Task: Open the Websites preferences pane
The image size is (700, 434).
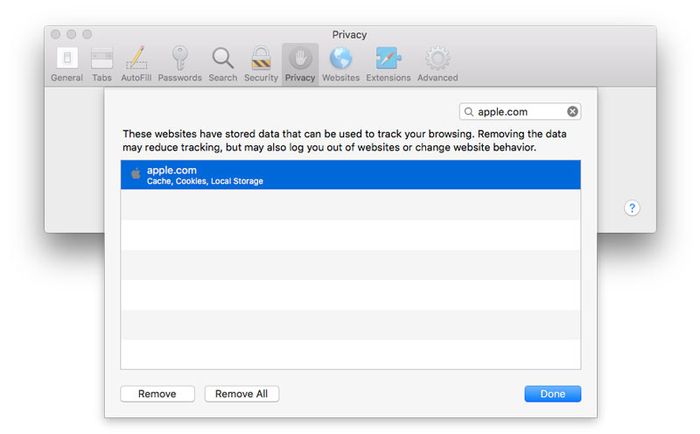Action: click(341, 64)
